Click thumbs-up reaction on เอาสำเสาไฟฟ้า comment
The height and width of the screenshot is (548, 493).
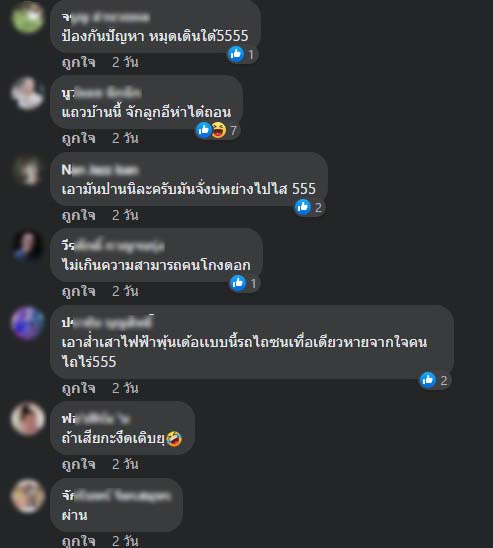coord(428,380)
